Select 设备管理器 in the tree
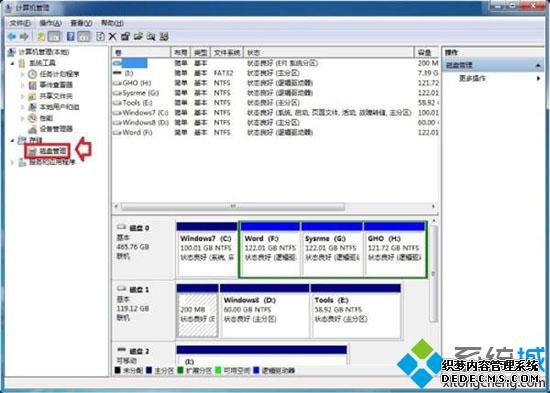 coord(56,129)
